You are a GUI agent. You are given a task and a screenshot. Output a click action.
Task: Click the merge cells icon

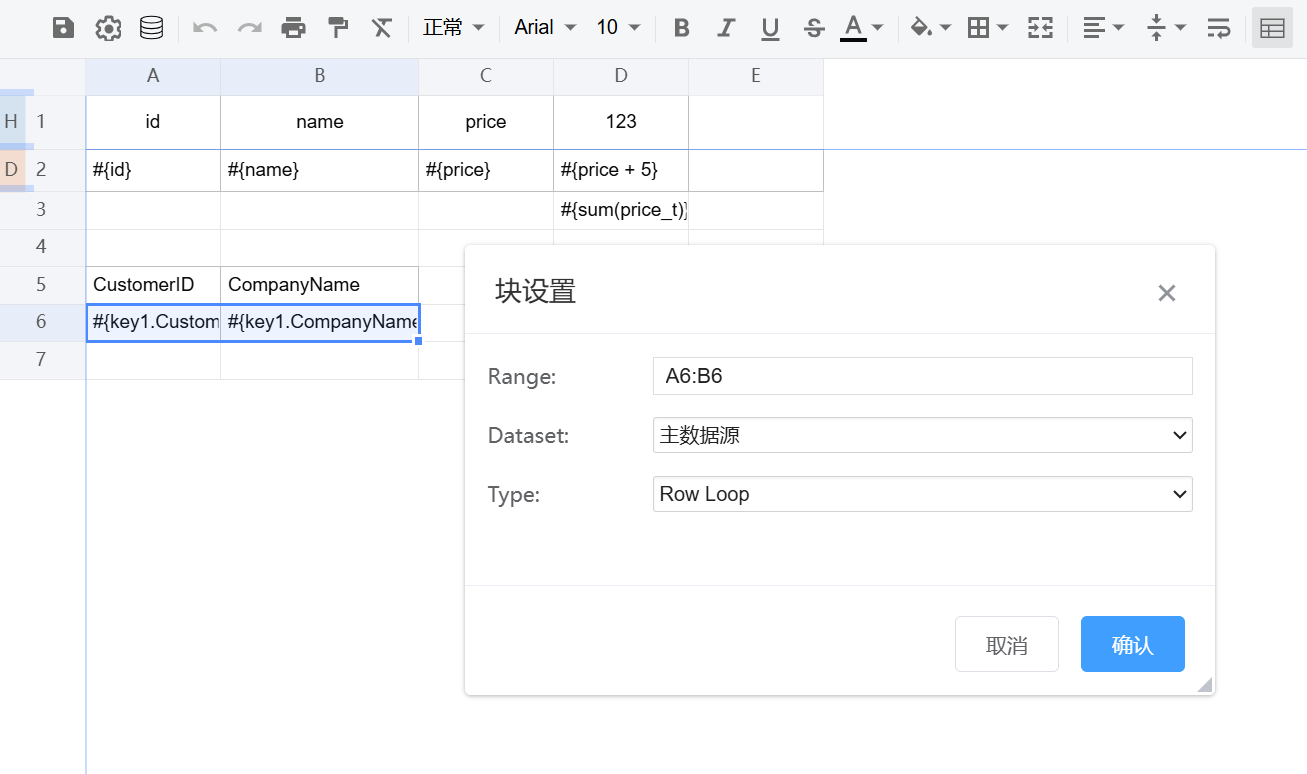[1040, 28]
